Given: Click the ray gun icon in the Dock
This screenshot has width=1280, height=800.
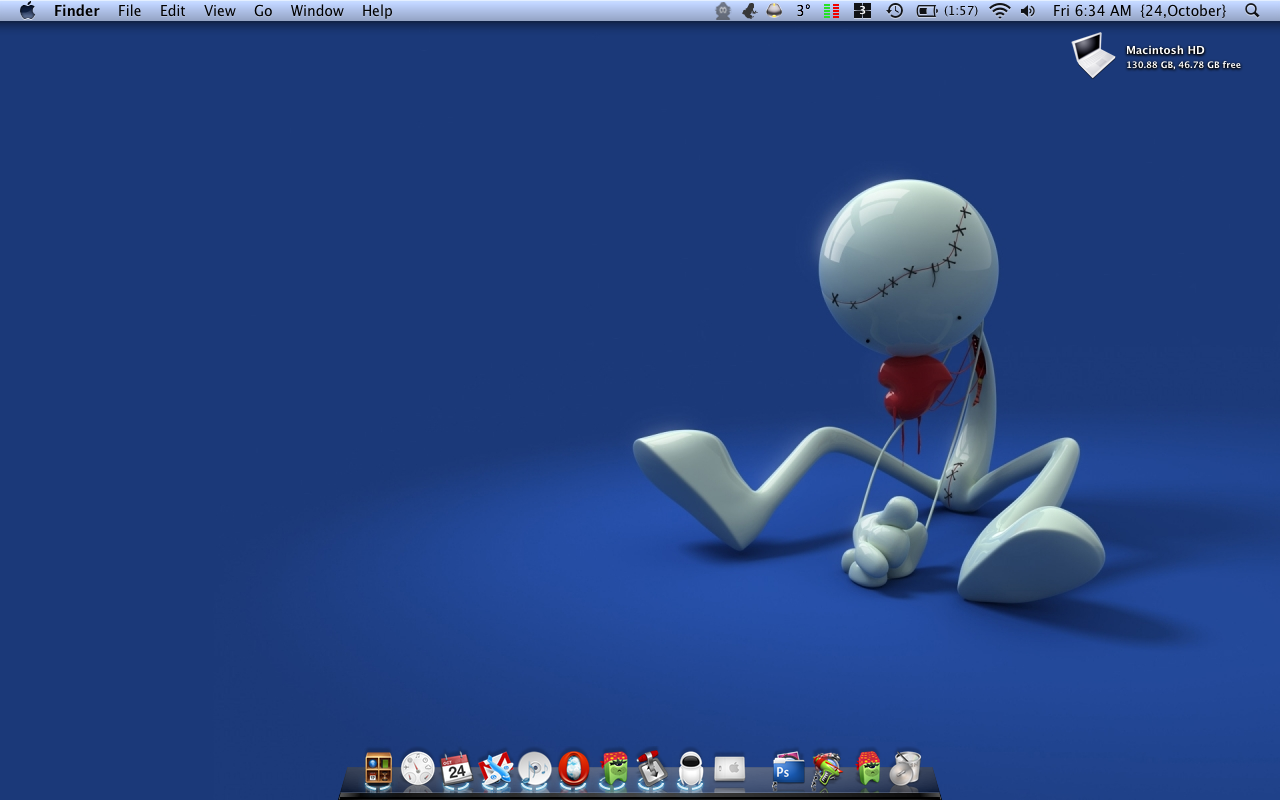Looking at the screenshot, I should point(827,769).
